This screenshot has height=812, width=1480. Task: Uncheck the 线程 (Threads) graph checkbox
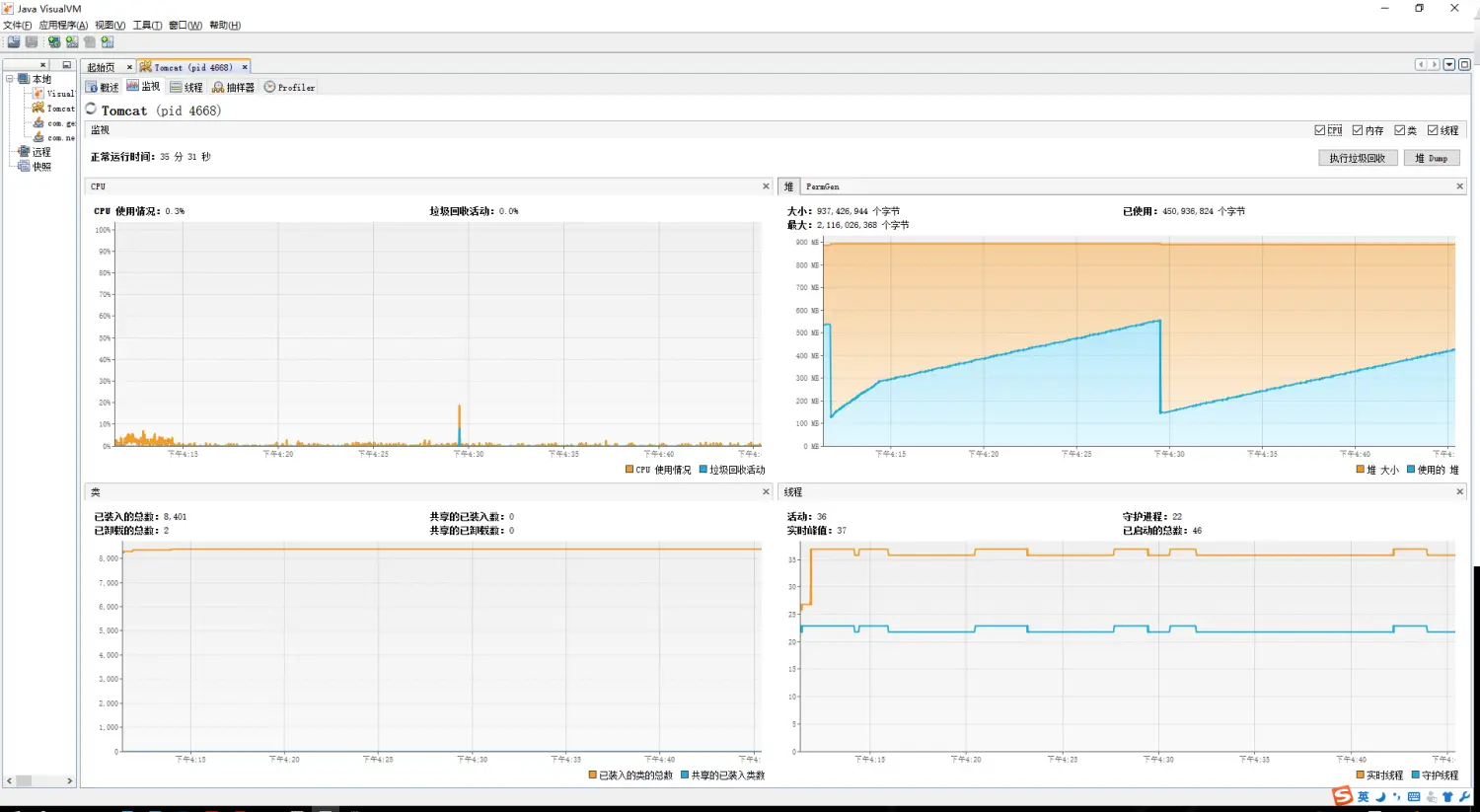pos(1433,130)
